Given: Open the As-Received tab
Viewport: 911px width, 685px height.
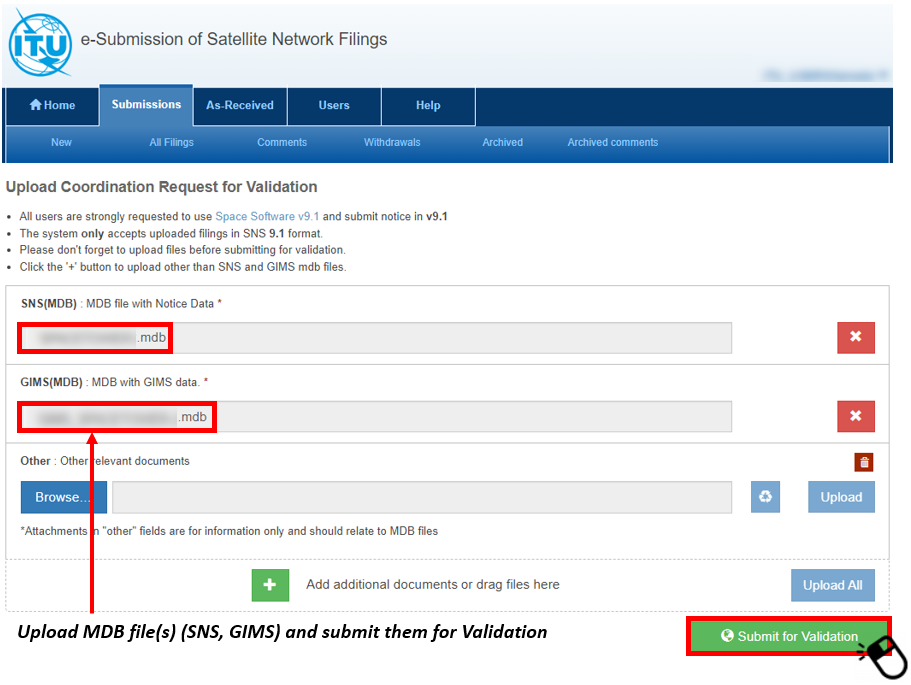Looking at the screenshot, I should pyautogui.click(x=239, y=105).
